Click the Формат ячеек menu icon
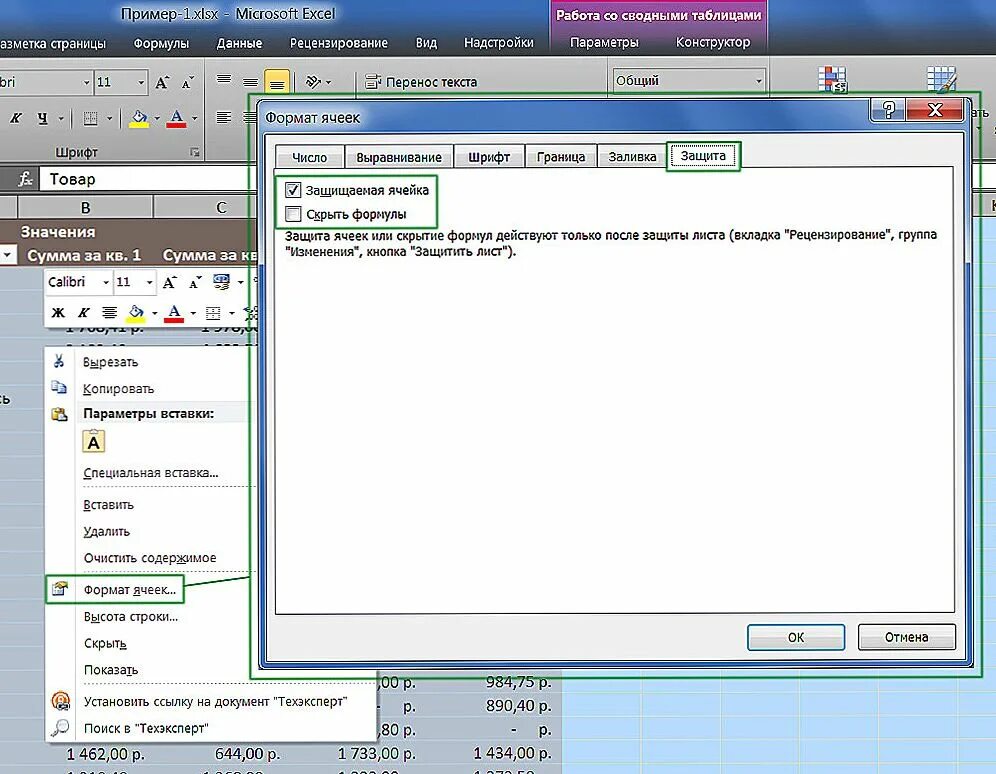 (60, 589)
